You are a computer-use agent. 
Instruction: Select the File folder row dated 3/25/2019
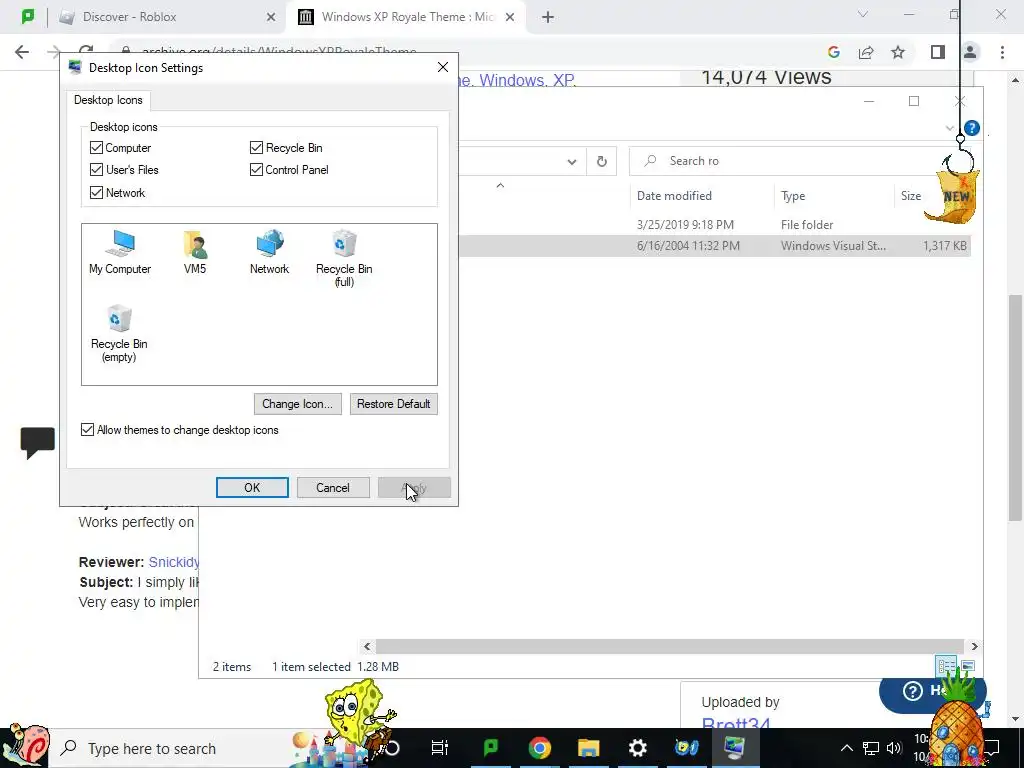(715, 225)
